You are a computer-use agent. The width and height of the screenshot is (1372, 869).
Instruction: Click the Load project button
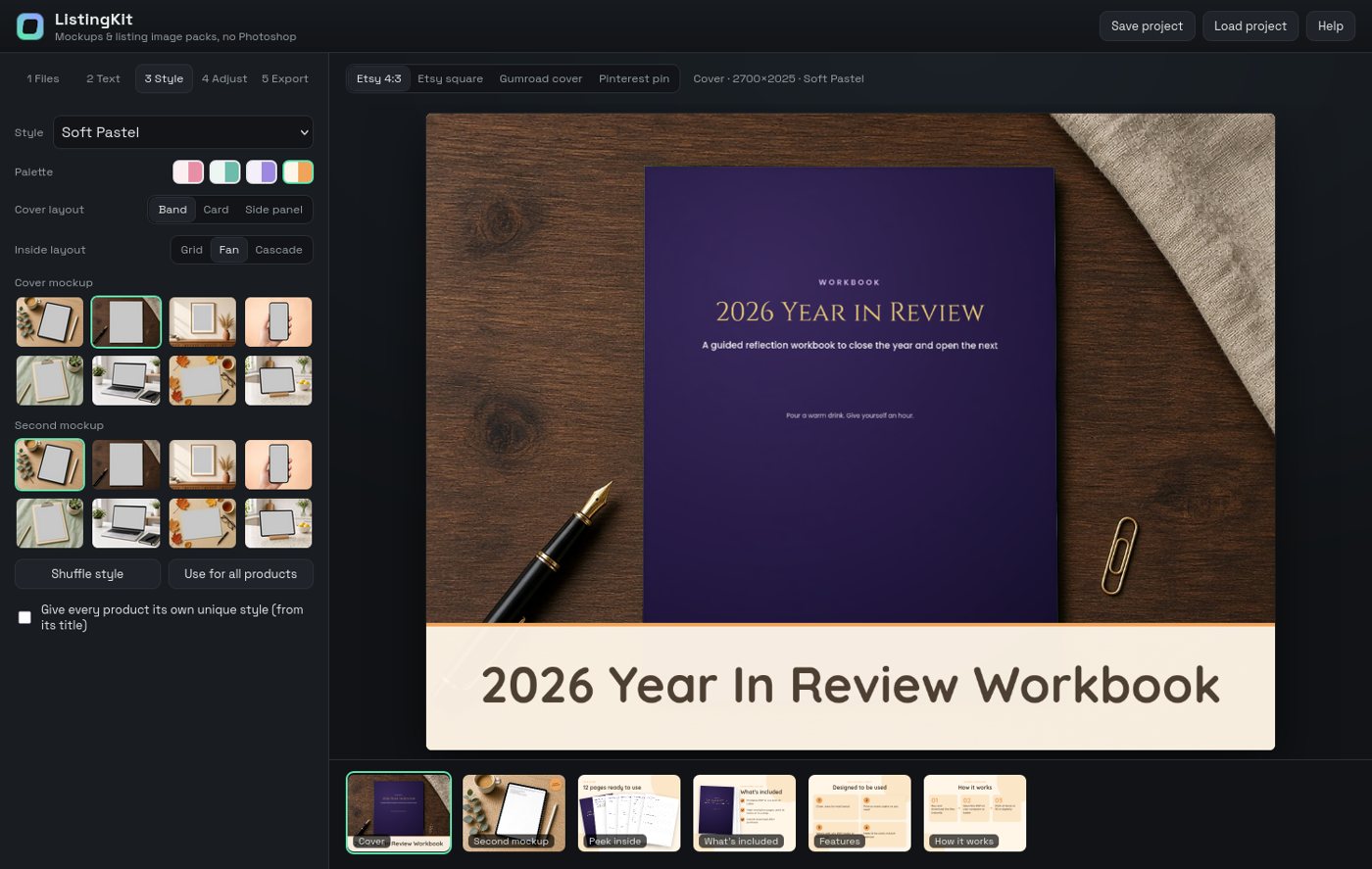1250,26
